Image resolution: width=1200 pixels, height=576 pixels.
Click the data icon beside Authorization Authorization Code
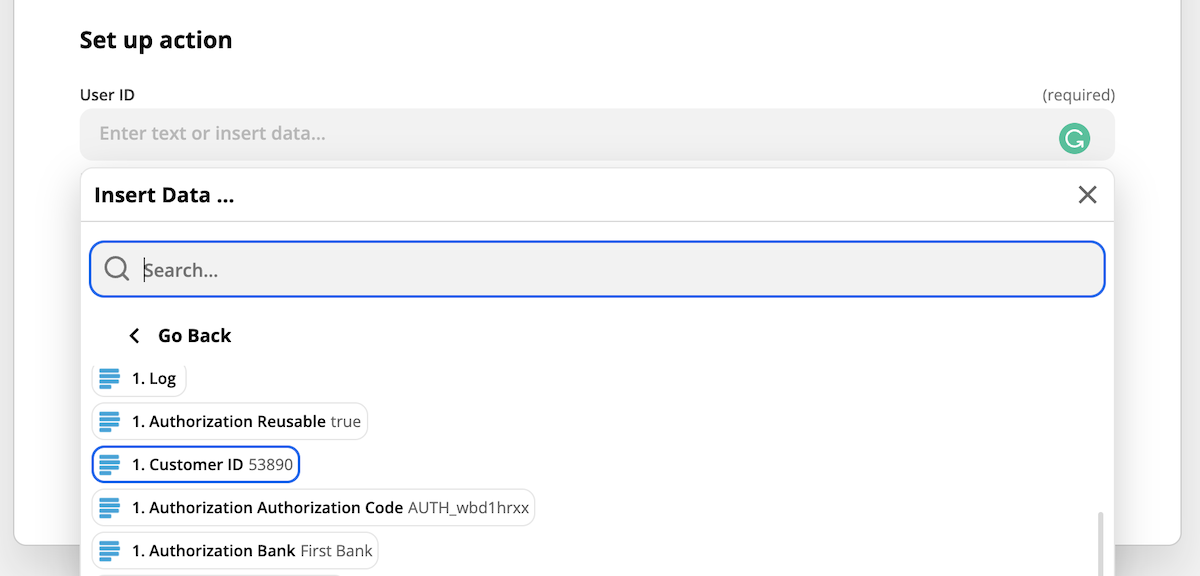110,508
